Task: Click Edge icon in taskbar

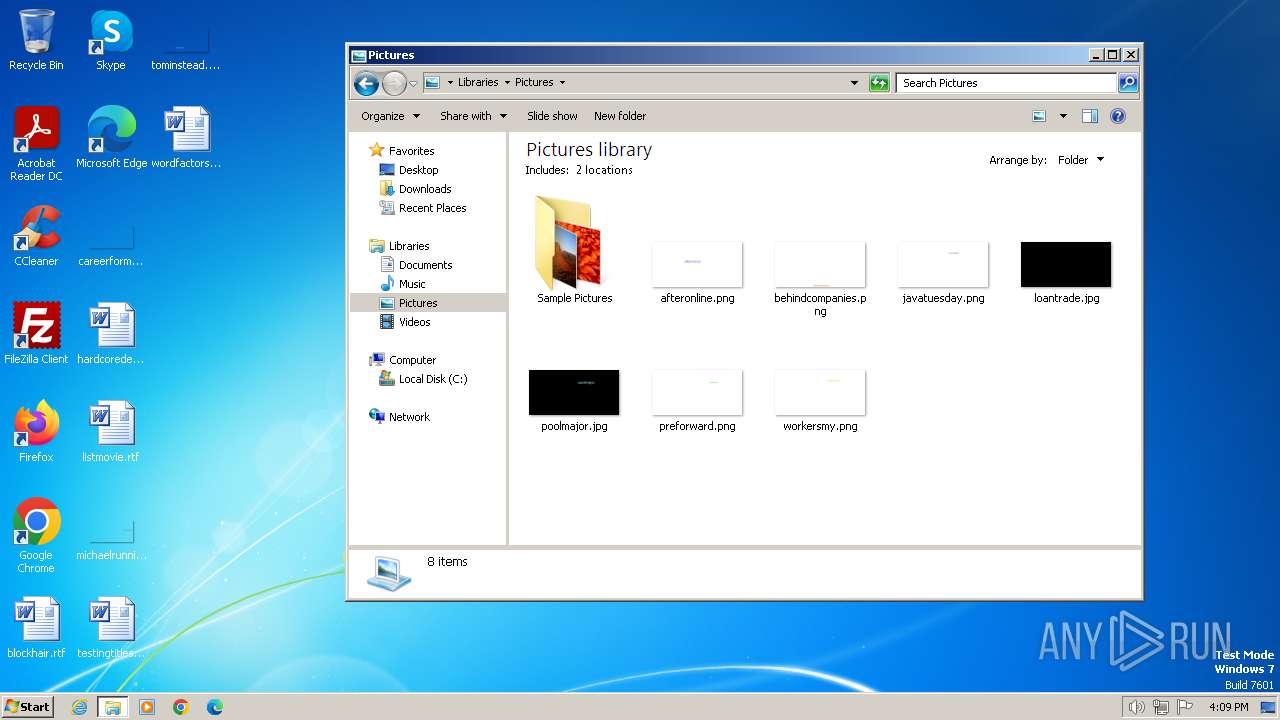Action: (x=215, y=707)
